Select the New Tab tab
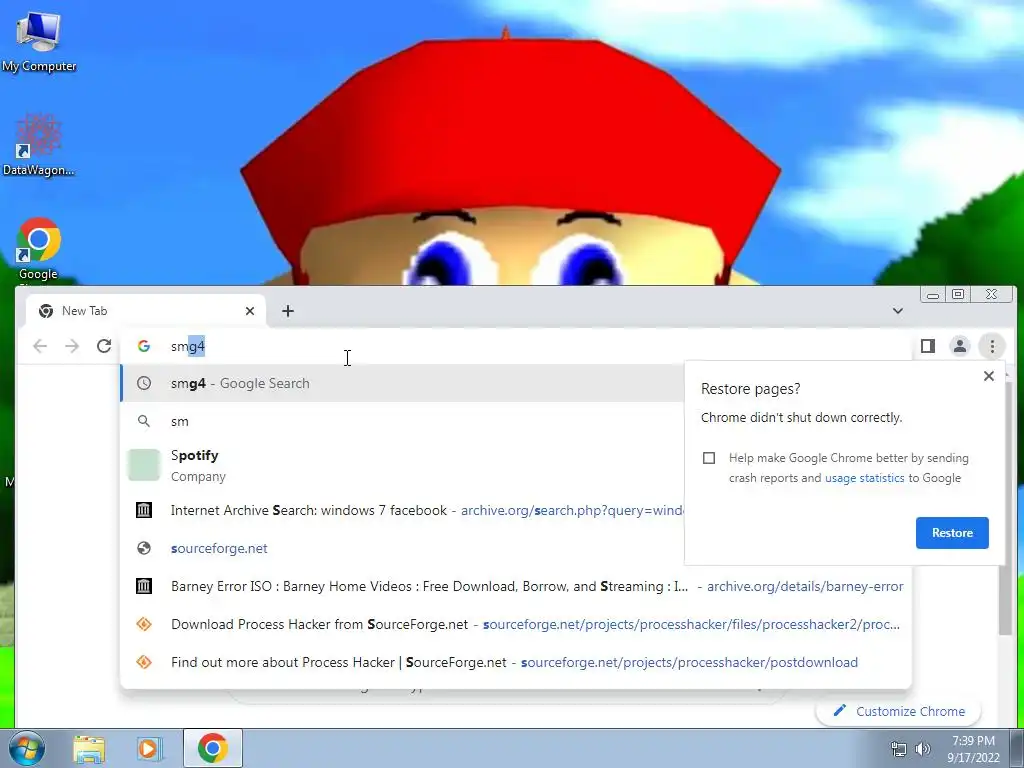The image size is (1024, 768). point(145,311)
